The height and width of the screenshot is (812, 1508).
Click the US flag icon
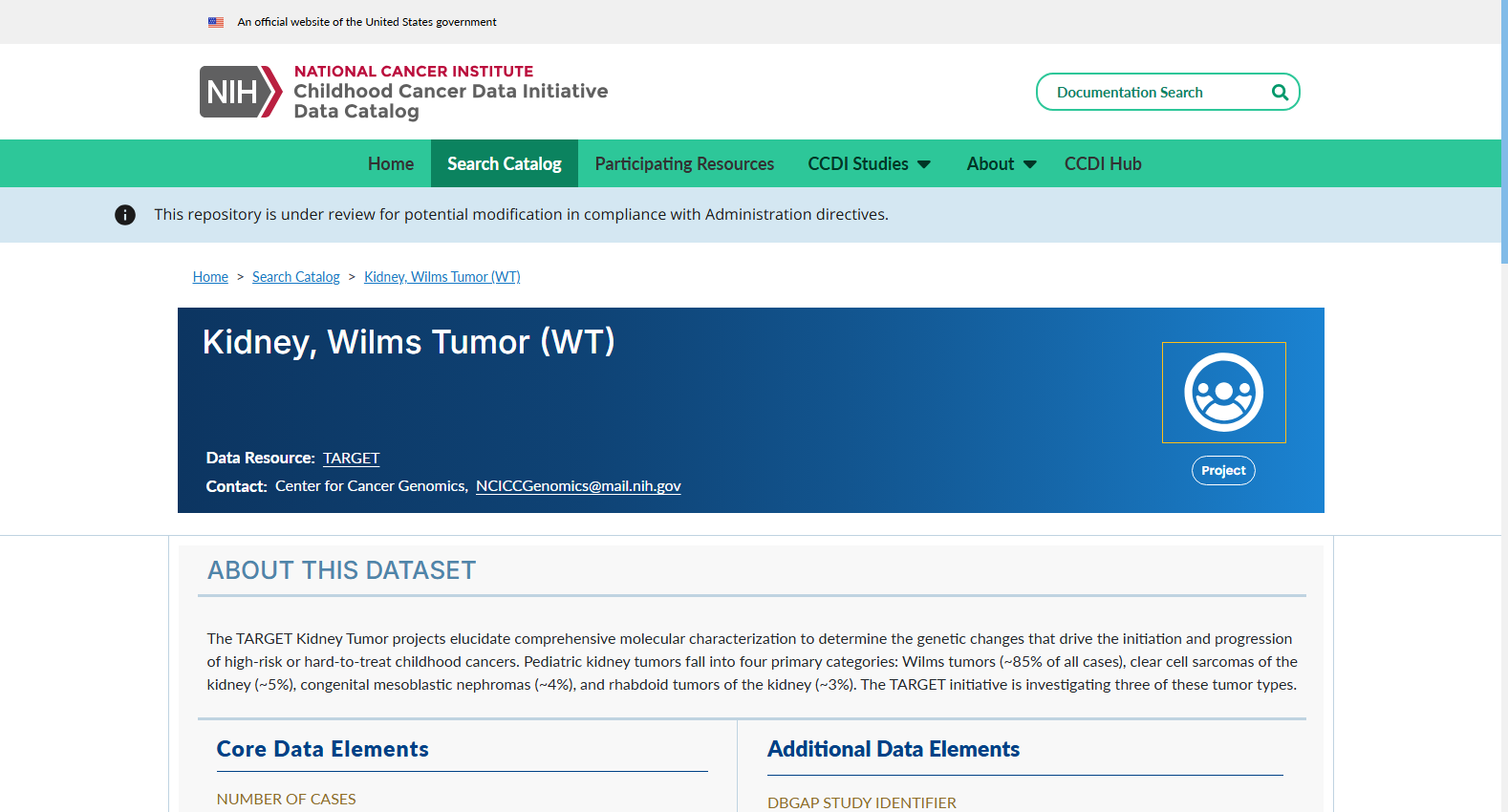coord(216,22)
